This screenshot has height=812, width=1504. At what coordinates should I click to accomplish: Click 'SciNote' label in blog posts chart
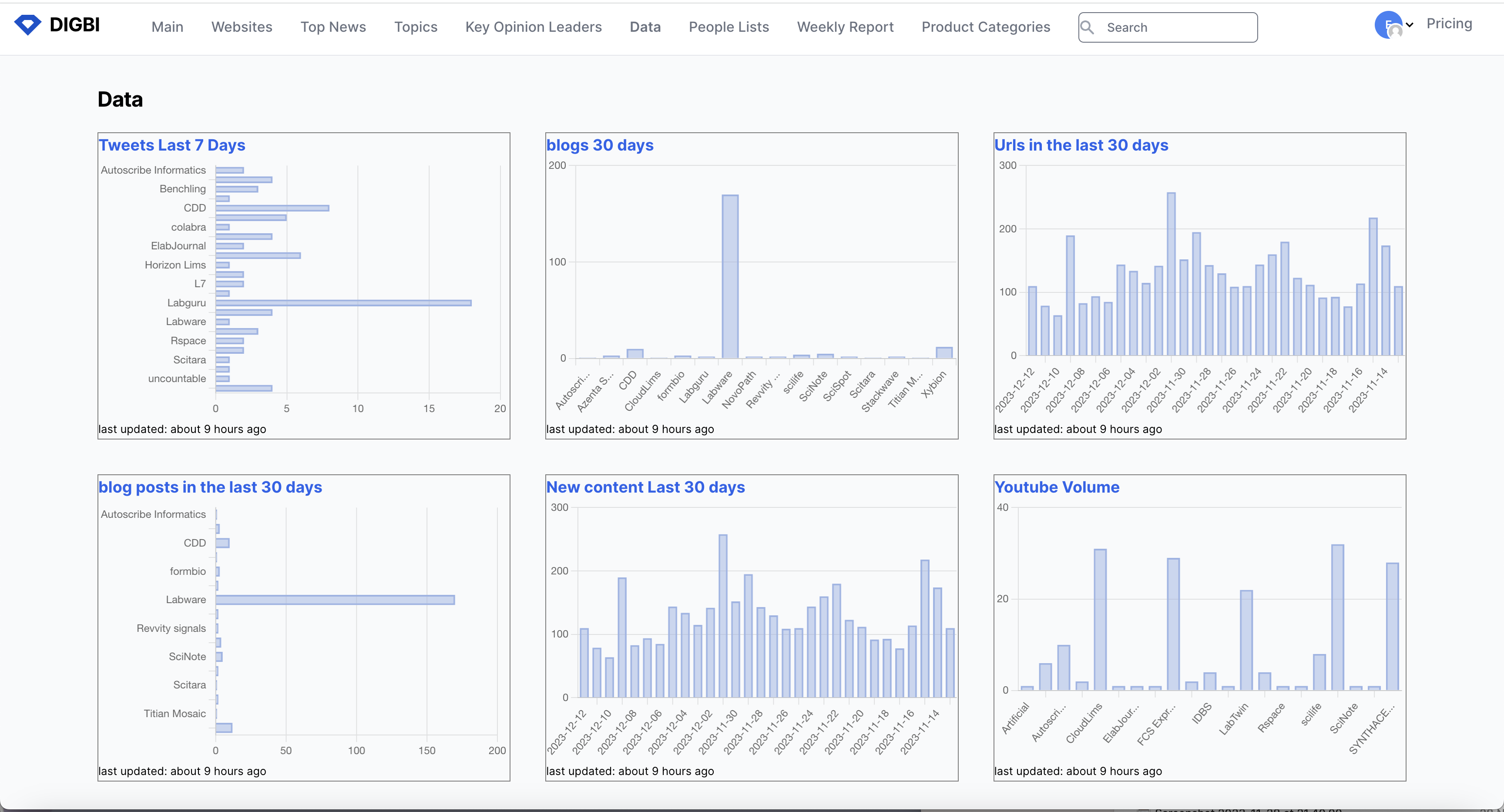pyautogui.click(x=187, y=656)
